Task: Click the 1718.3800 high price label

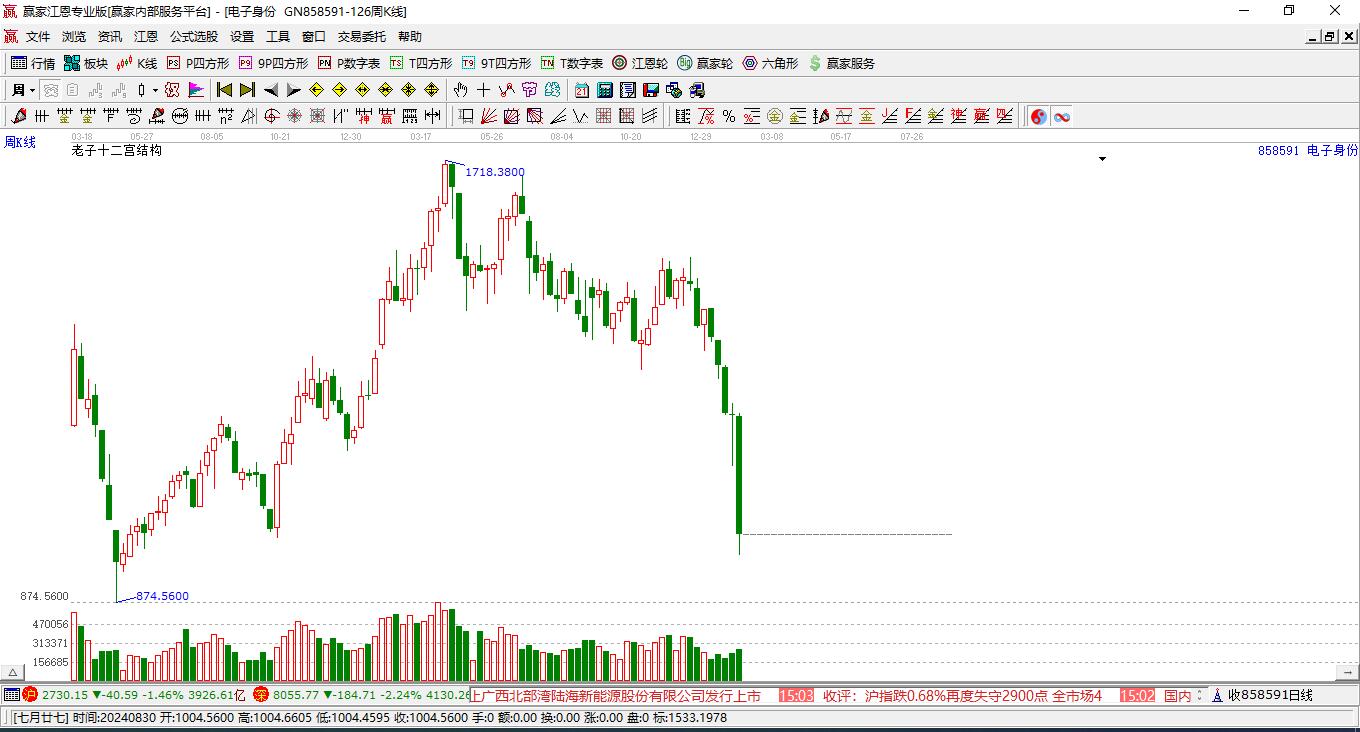Action: pos(495,172)
